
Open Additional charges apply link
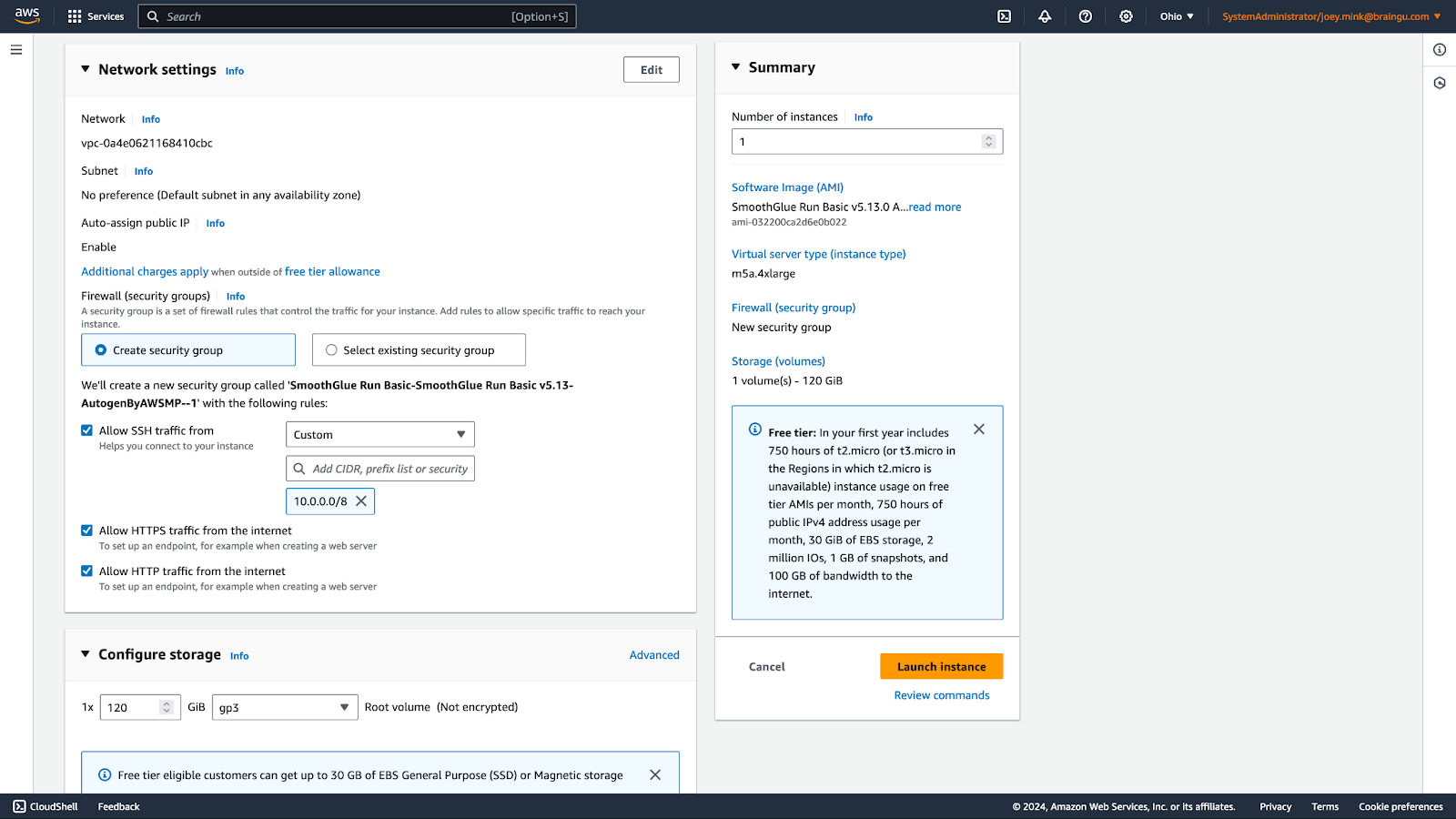click(x=145, y=272)
